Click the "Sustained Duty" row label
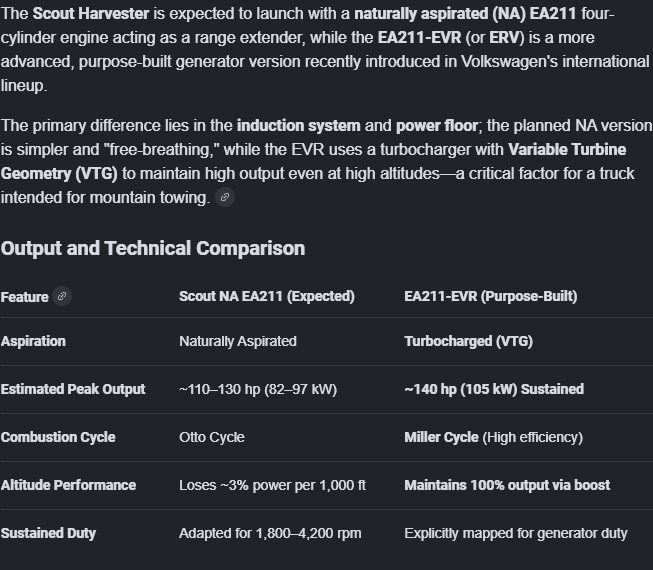Viewport: 653px width, 570px height. coord(48,533)
